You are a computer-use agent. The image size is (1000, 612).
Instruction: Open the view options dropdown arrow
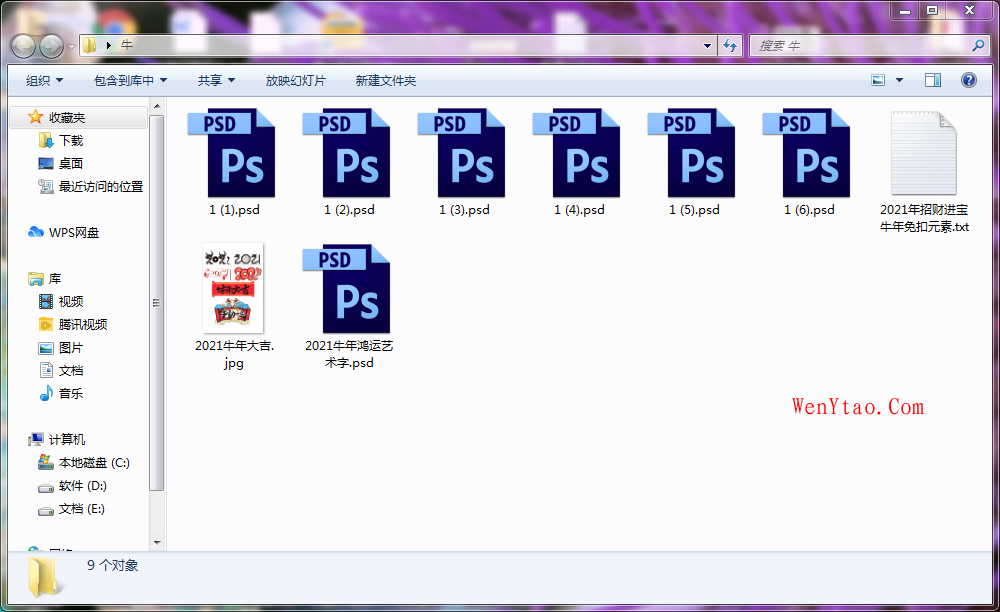899,80
